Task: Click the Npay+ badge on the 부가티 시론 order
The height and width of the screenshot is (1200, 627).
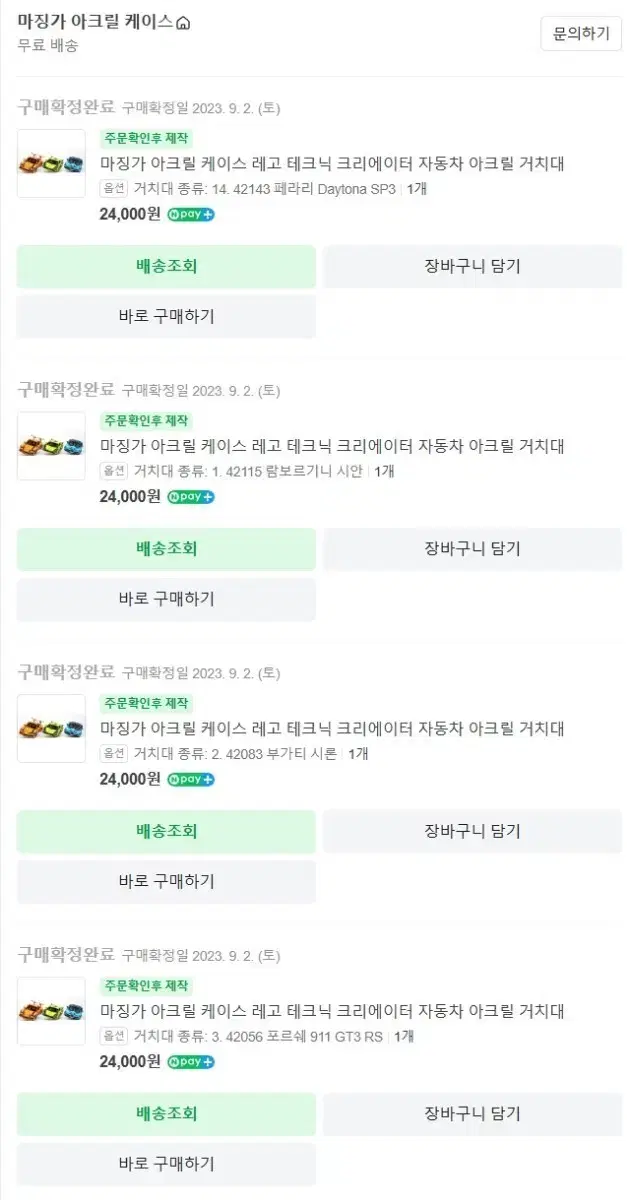Action: click(190, 779)
